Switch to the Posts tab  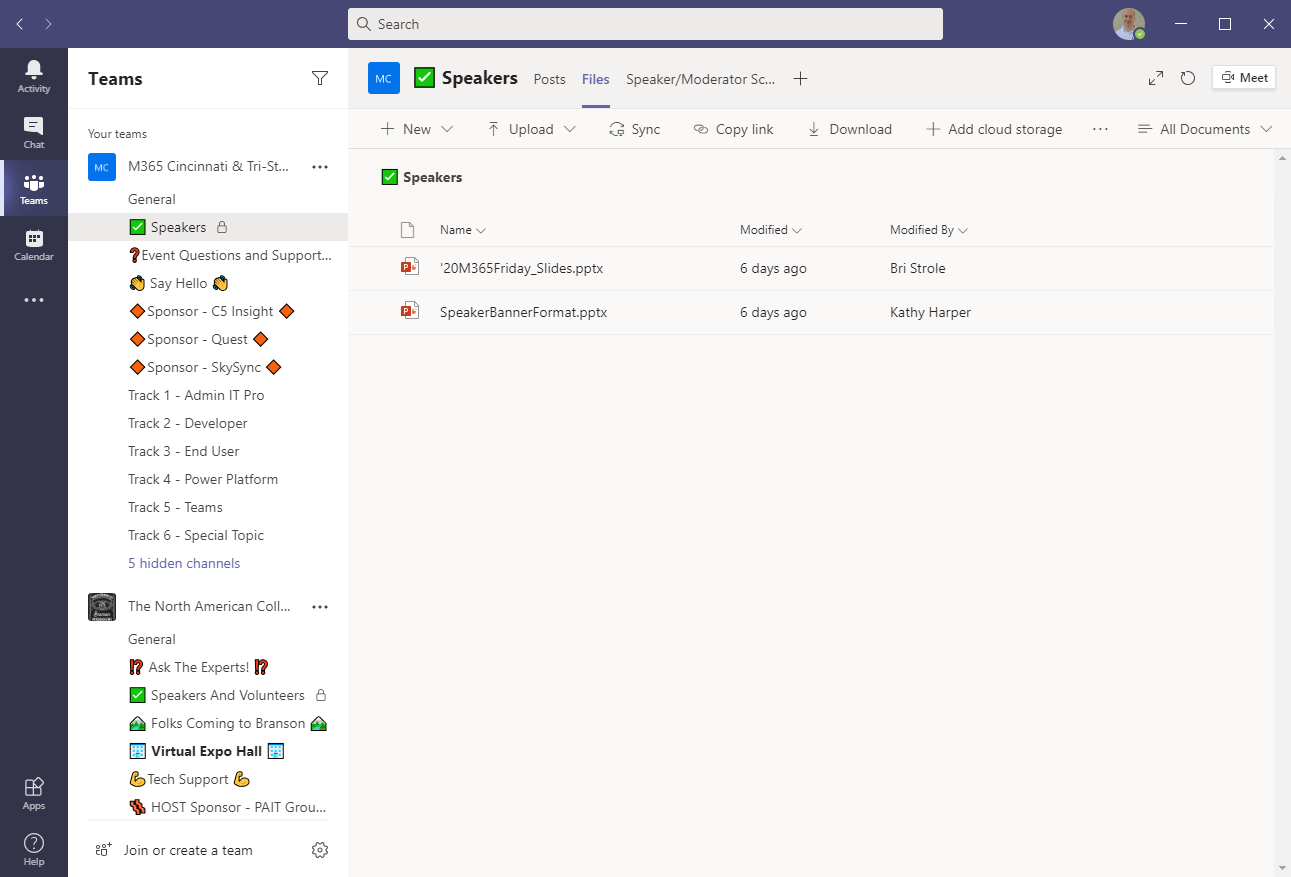pyautogui.click(x=550, y=79)
